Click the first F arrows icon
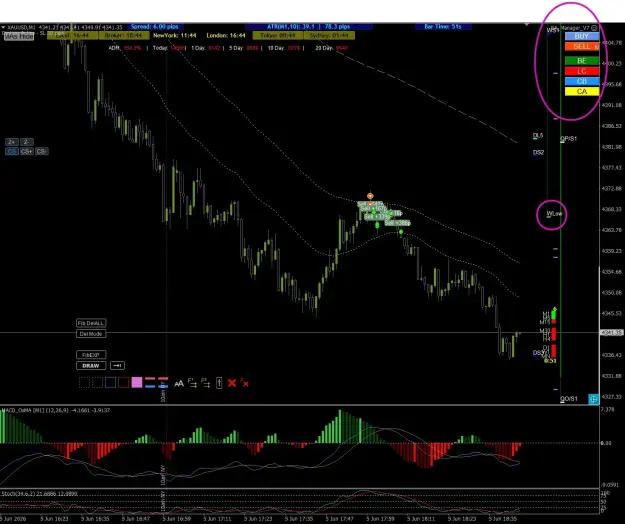 192,383
